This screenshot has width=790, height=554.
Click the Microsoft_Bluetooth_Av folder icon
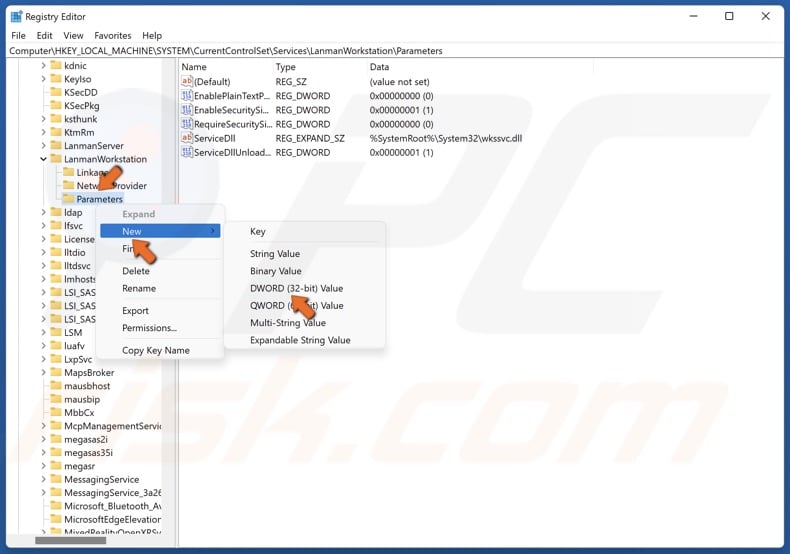pyautogui.click(x=56, y=506)
